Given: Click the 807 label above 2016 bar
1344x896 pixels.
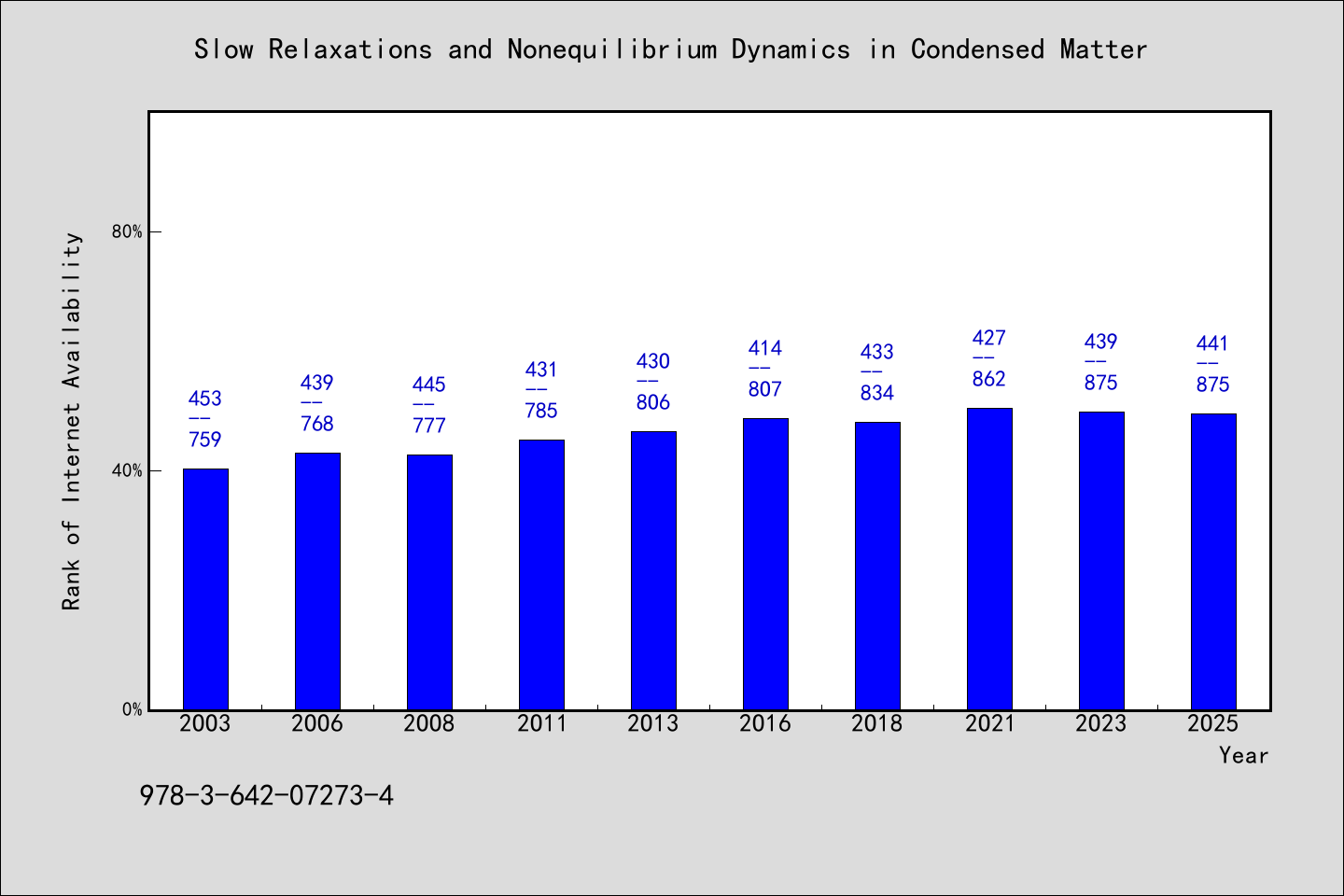Looking at the screenshot, I should (x=765, y=390).
